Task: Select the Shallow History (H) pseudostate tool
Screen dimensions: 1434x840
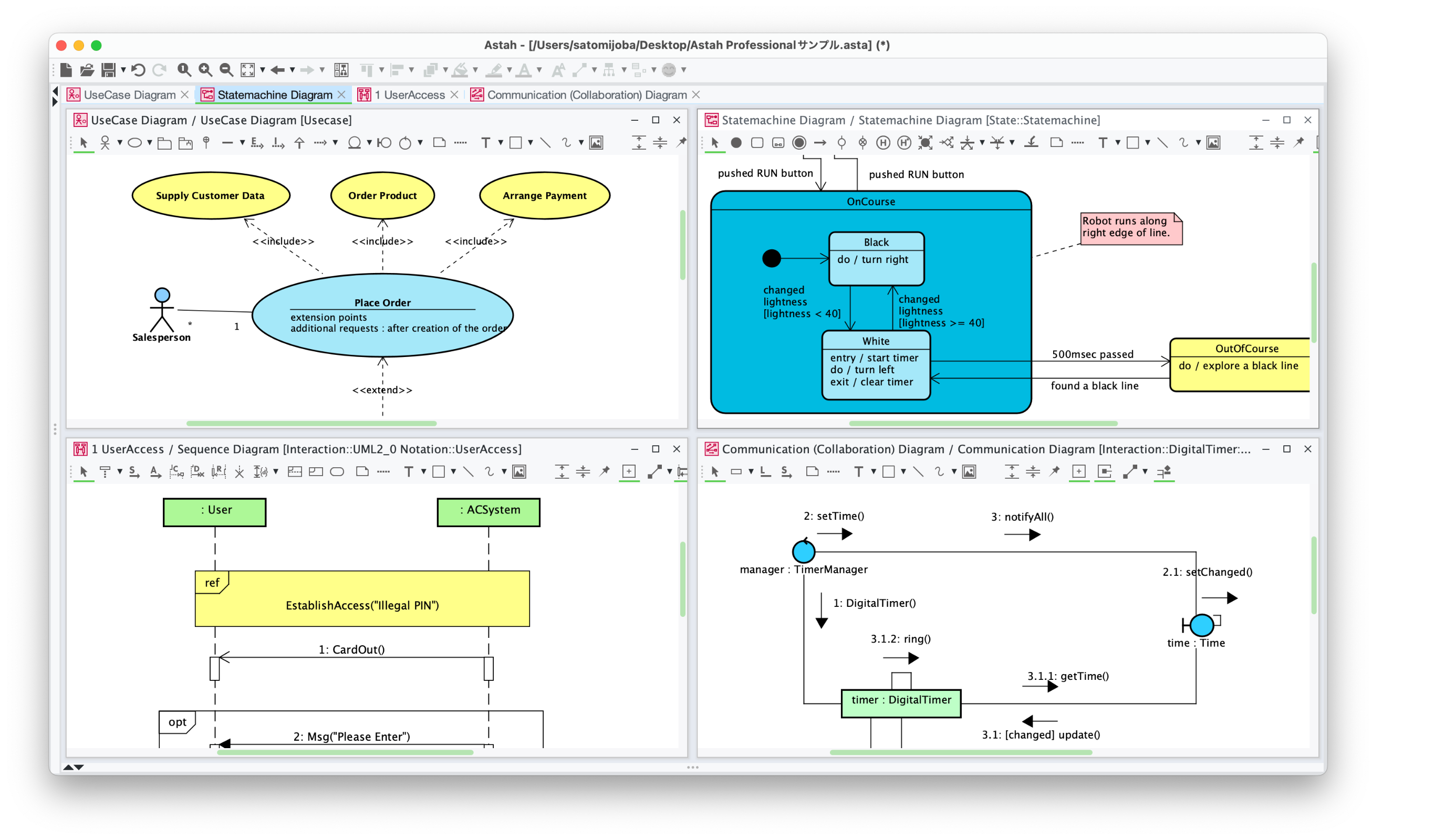Action: (883, 143)
